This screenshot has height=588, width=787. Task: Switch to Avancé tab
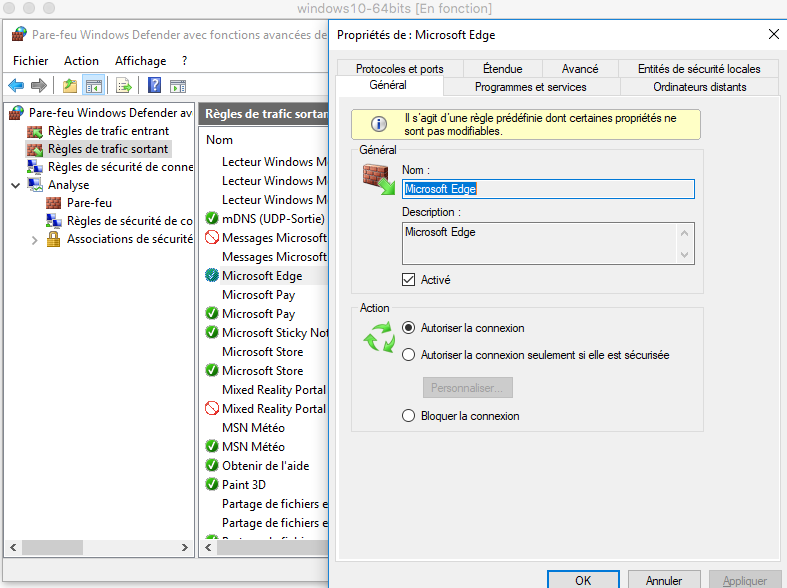tap(580, 69)
